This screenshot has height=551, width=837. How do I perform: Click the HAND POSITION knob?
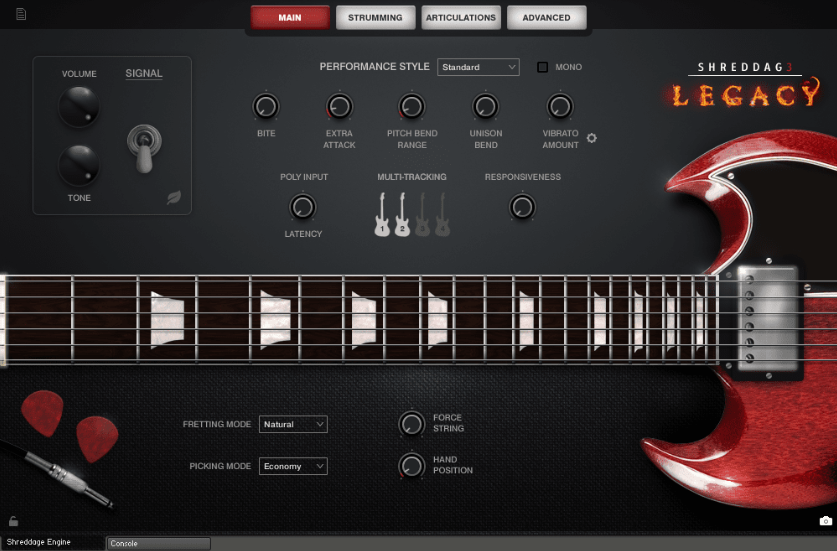(412, 466)
